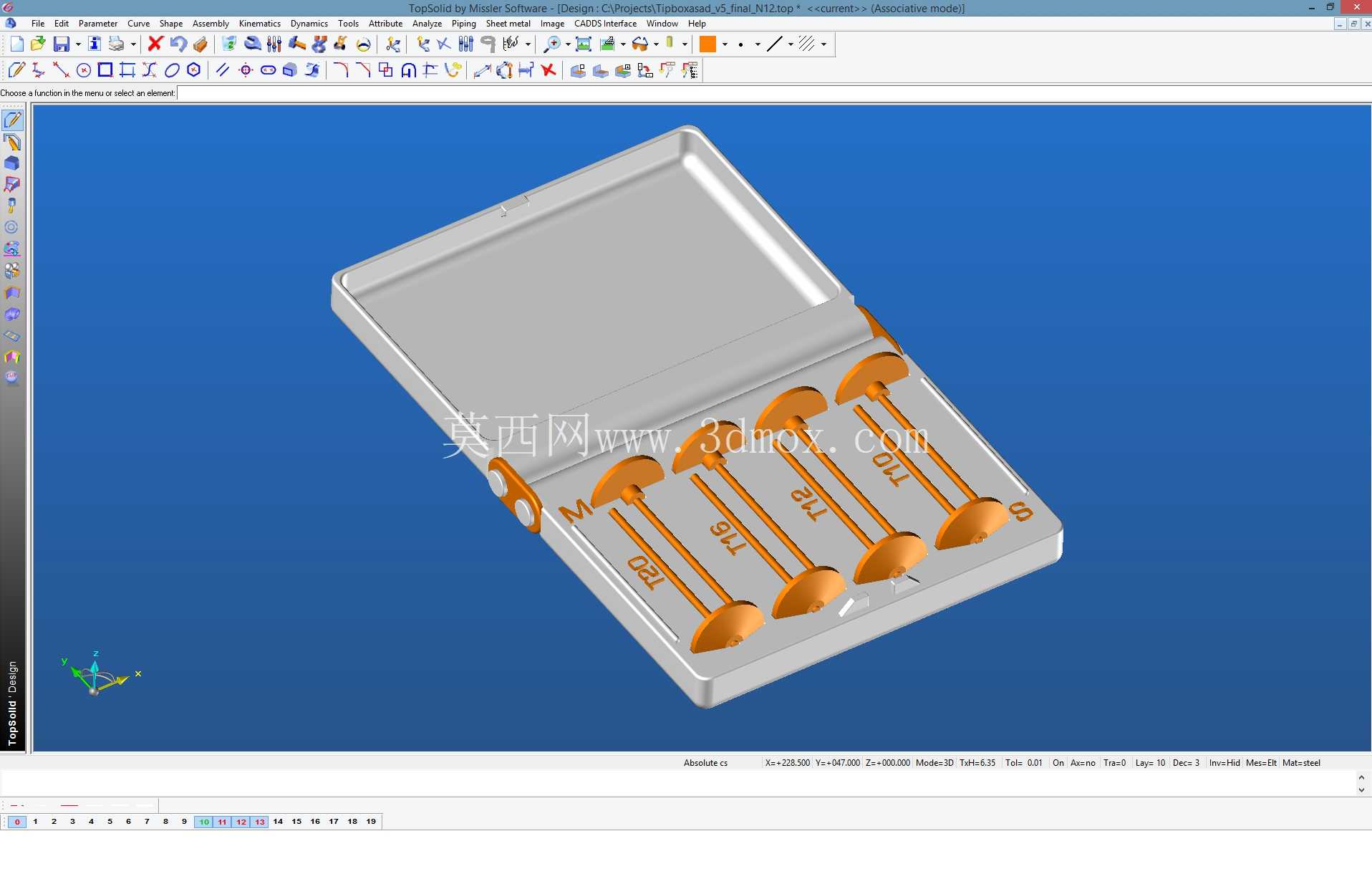Viewport: 1372px width, 874px height.
Task: Open a file with the folder icon
Action: [38, 44]
